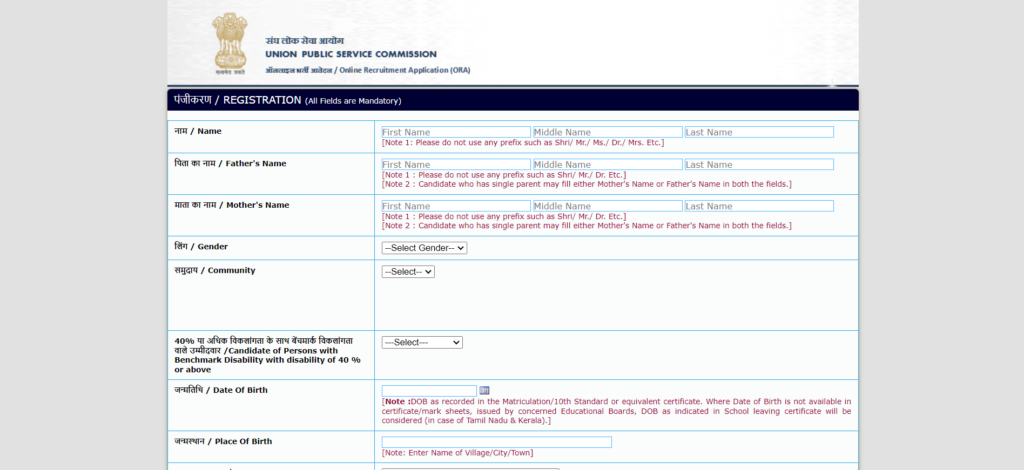Image resolution: width=1024 pixels, height=470 pixels.
Task: Click Mother's Name single parent Note 2
Action: pyautogui.click(x=586, y=226)
